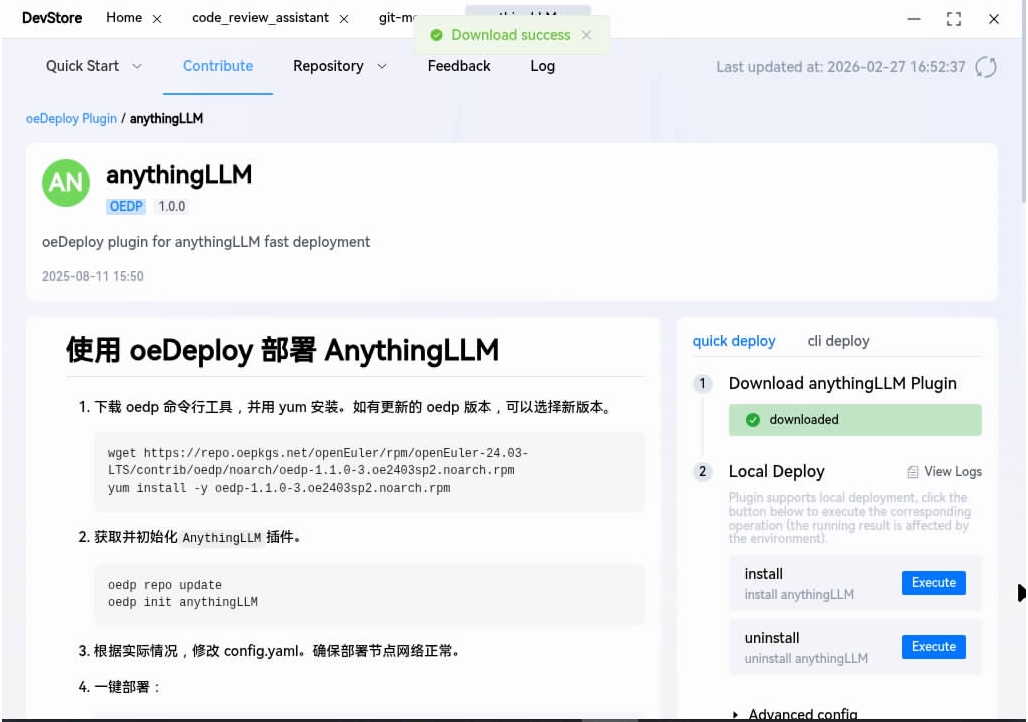This screenshot has width=1028, height=722.
Task: Execute the uninstall anythingLLM operation
Action: [933, 647]
